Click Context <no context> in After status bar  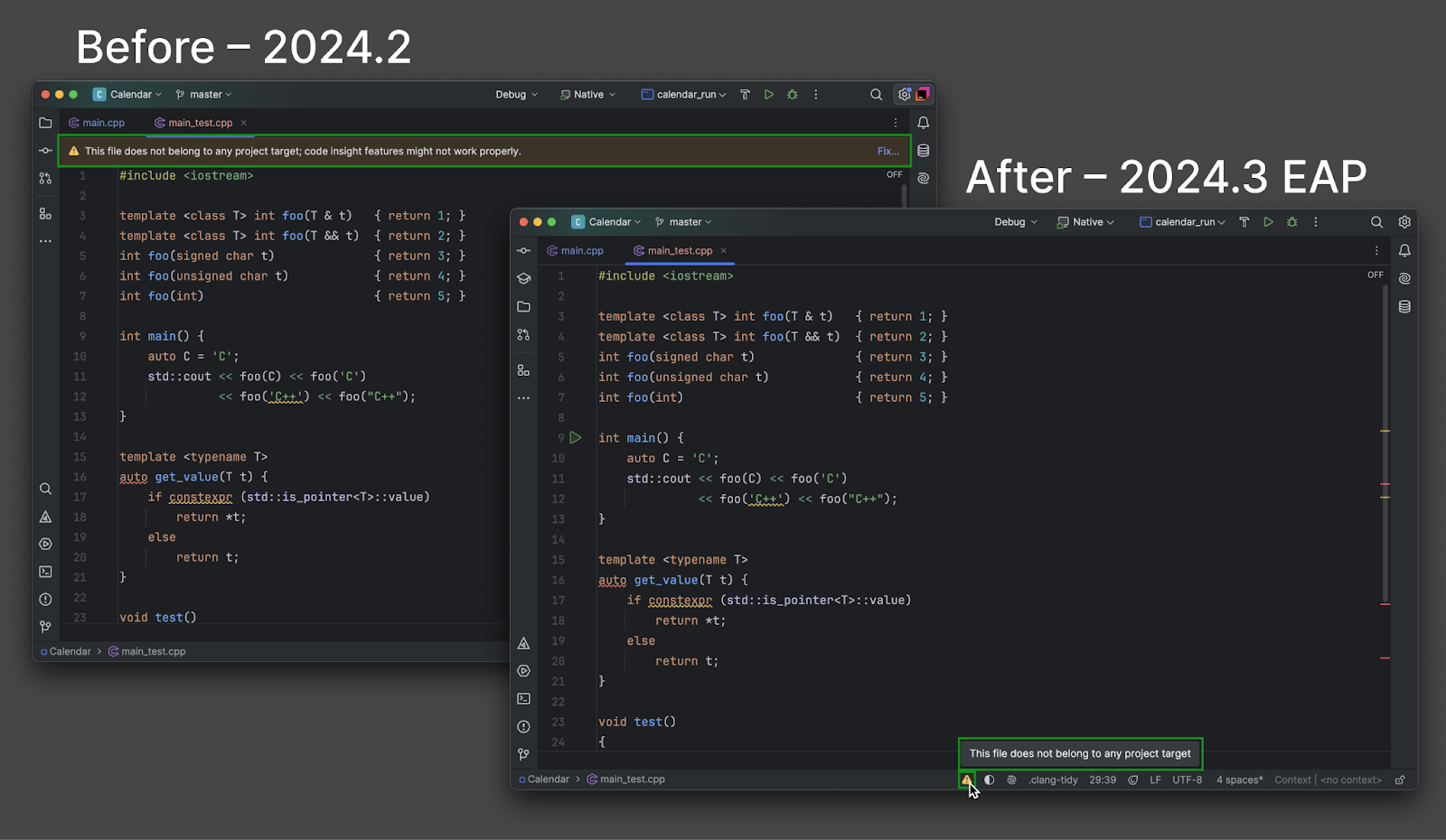pyautogui.click(x=1328, y=779)
